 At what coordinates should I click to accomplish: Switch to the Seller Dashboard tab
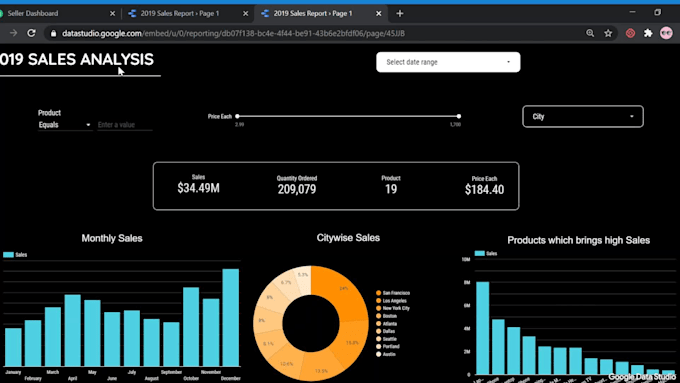(x=55, y=14)
